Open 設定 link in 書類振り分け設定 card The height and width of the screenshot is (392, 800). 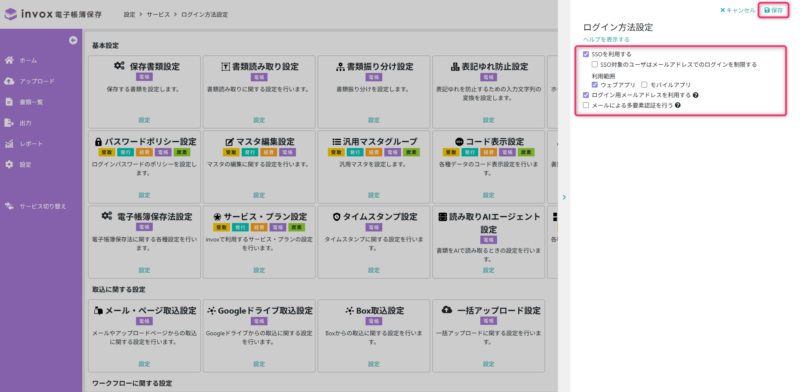pos(374,120)
